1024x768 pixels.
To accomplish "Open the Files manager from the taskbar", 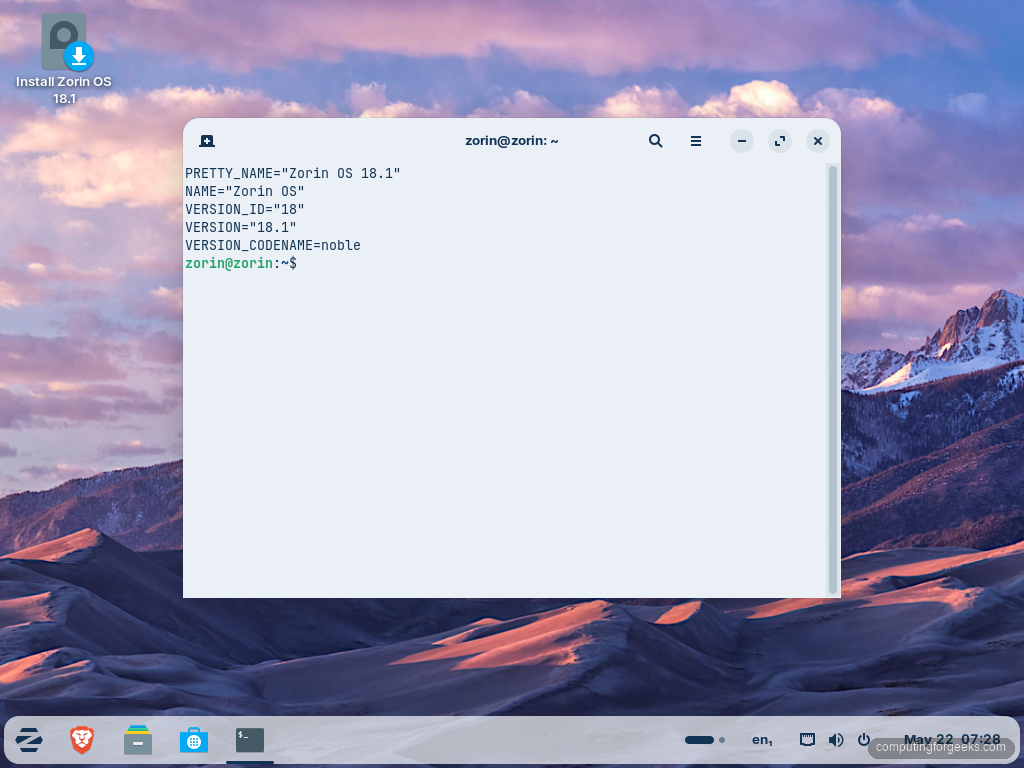I will [x=138, y=740].
